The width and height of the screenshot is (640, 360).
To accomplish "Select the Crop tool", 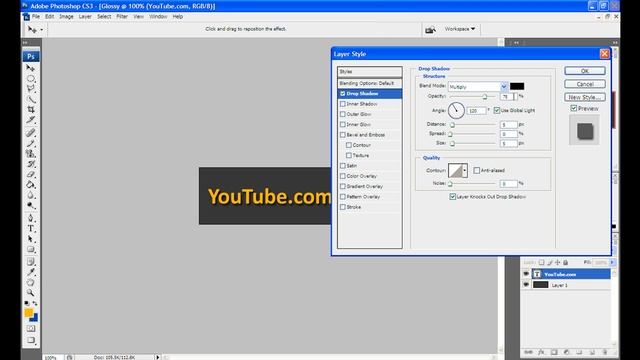I will coord(31,109).
